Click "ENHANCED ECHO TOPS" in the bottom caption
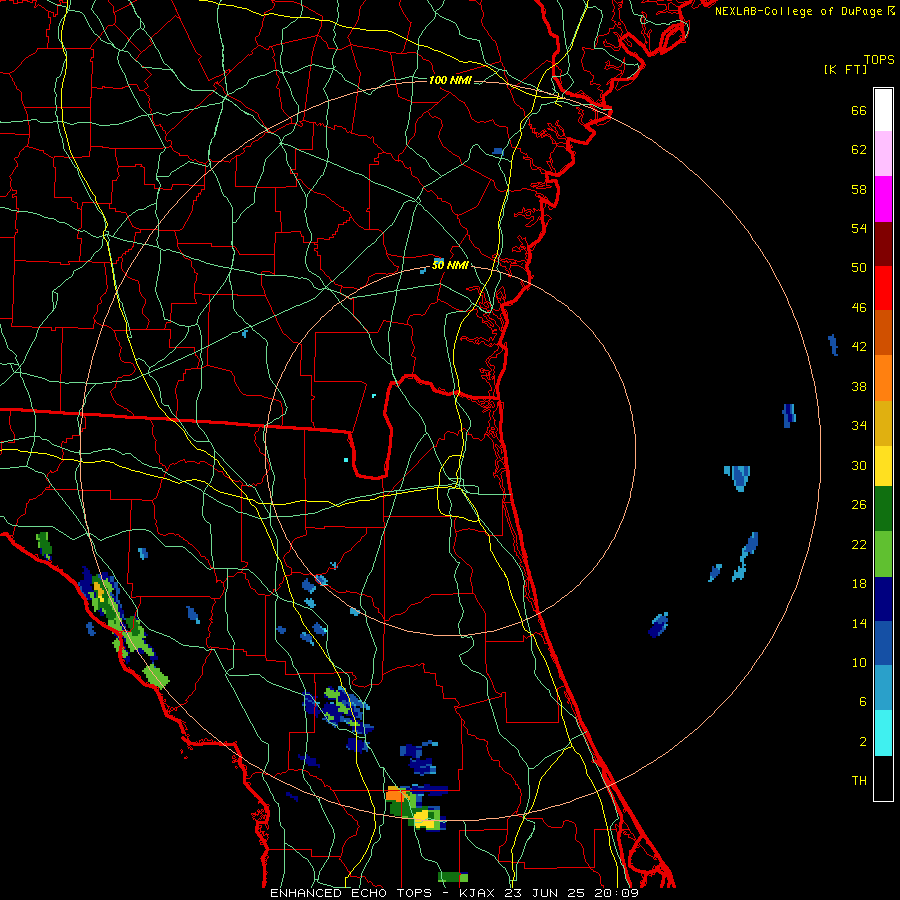Screen dimensions: 900x900 351,893
